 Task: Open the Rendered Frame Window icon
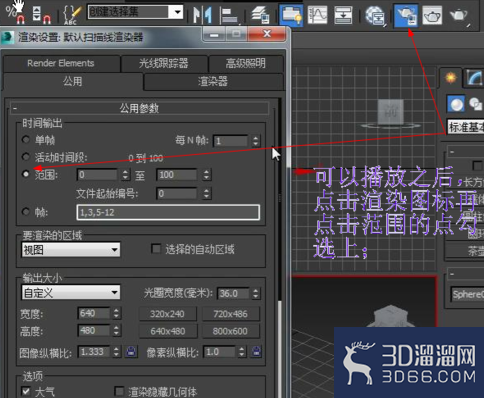tap(432, 15)
